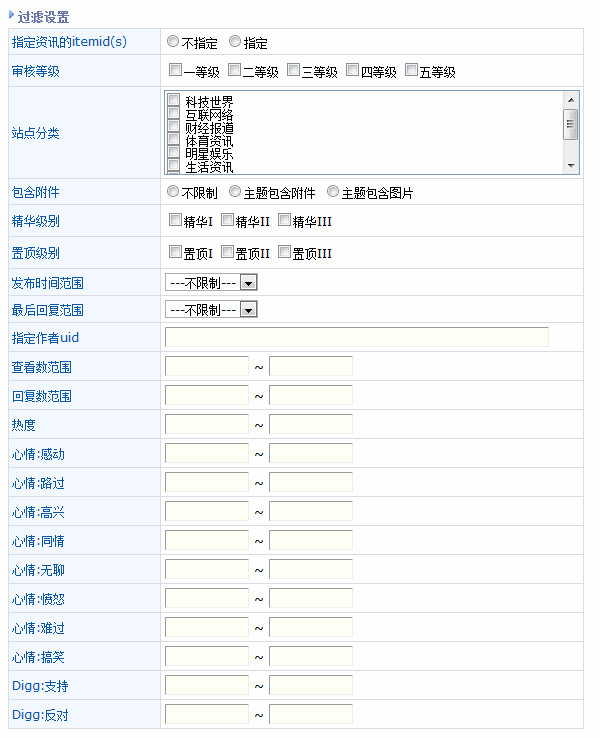Check 科技世界 in the site category list

tap(174, 100)
